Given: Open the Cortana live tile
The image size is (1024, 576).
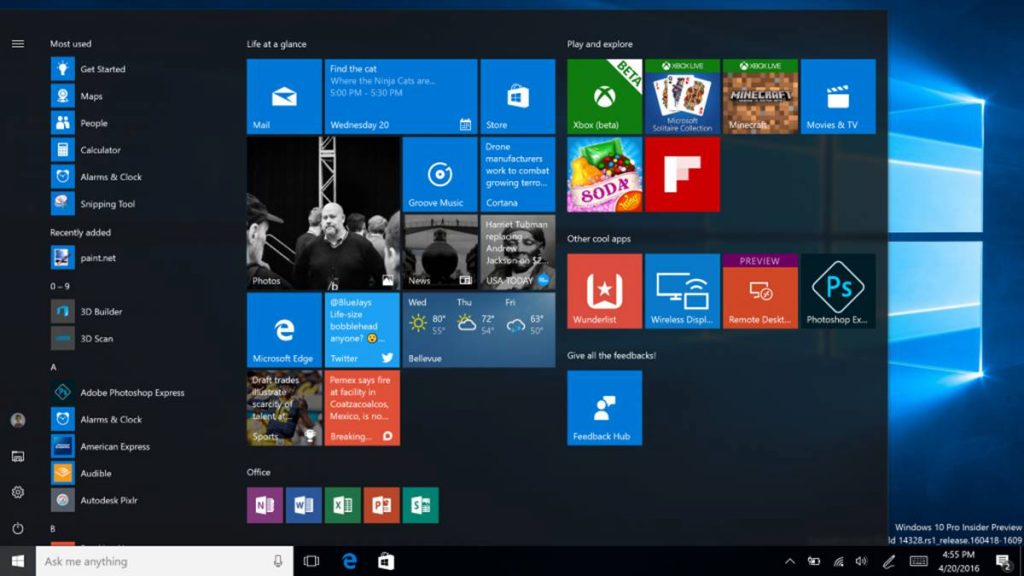Looking at the screenshot, I should click(x=517, y=174).
